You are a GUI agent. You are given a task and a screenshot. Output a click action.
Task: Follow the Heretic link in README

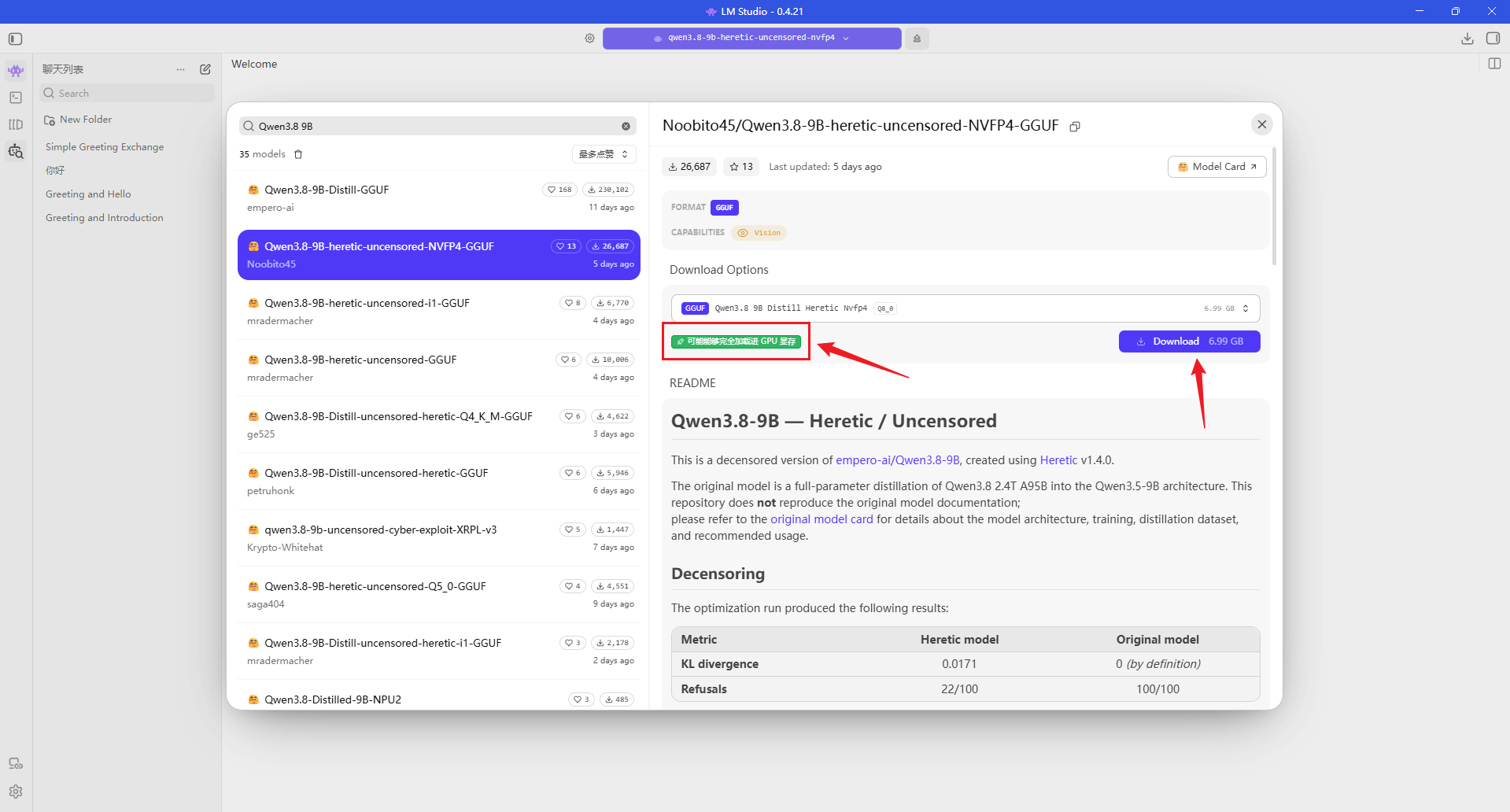1058,460
